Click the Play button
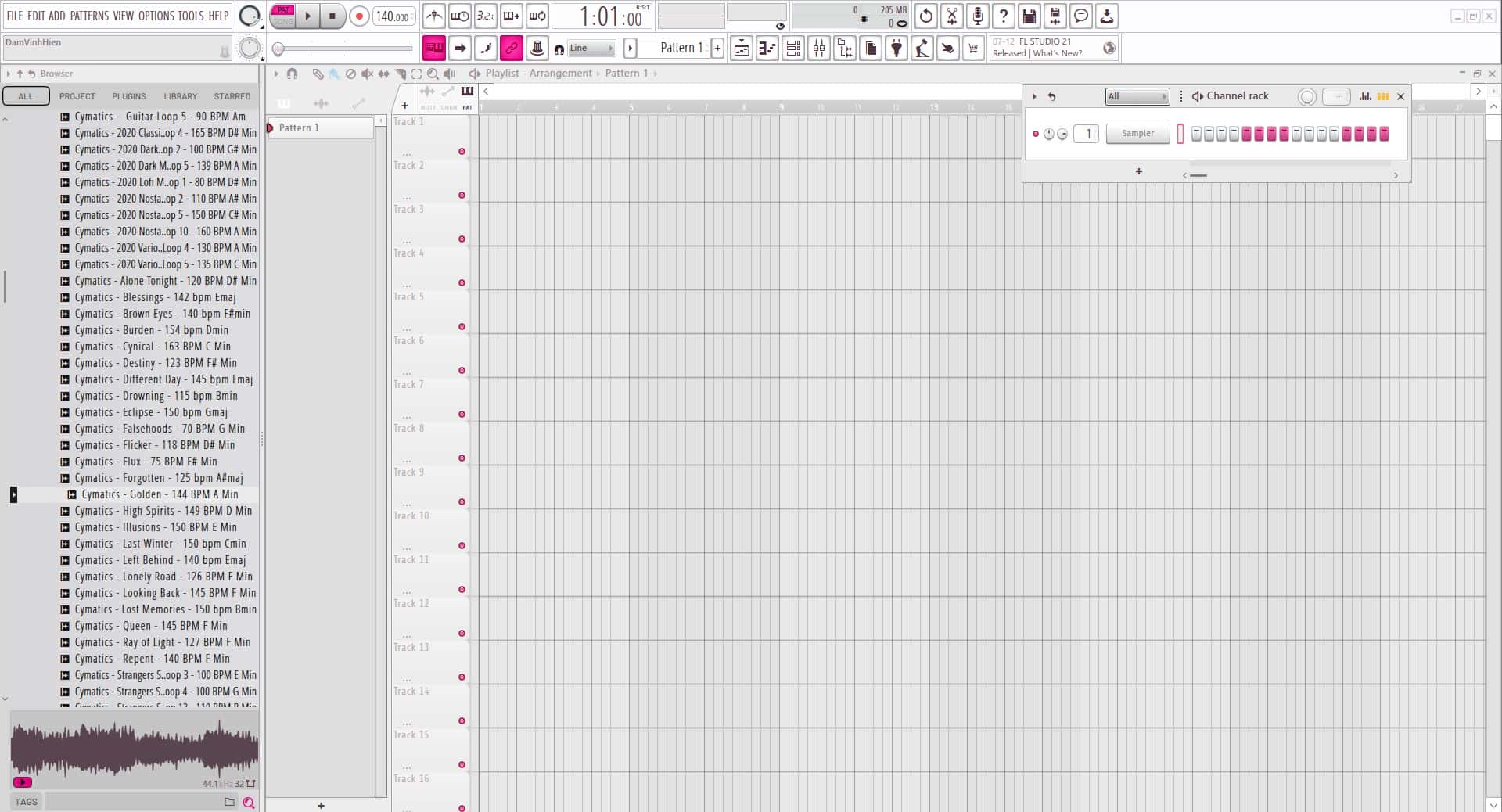This screenshot has height=812, width=1502. pos(308,16)
